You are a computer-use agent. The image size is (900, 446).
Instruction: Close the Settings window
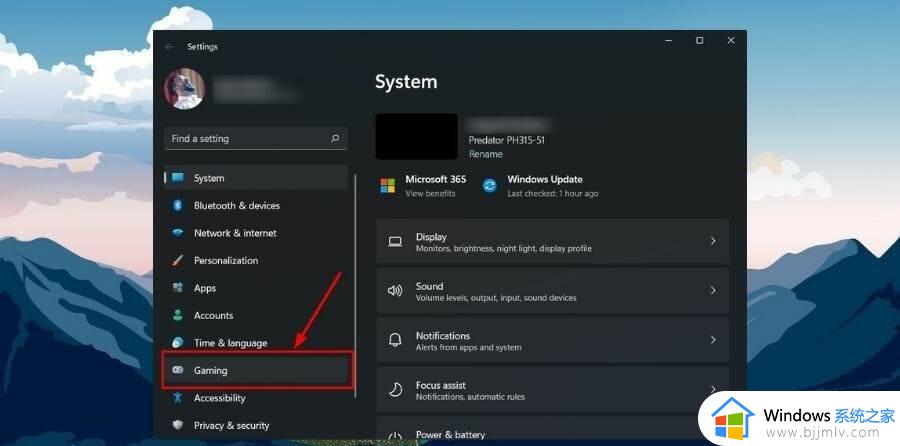coord(731,41)
